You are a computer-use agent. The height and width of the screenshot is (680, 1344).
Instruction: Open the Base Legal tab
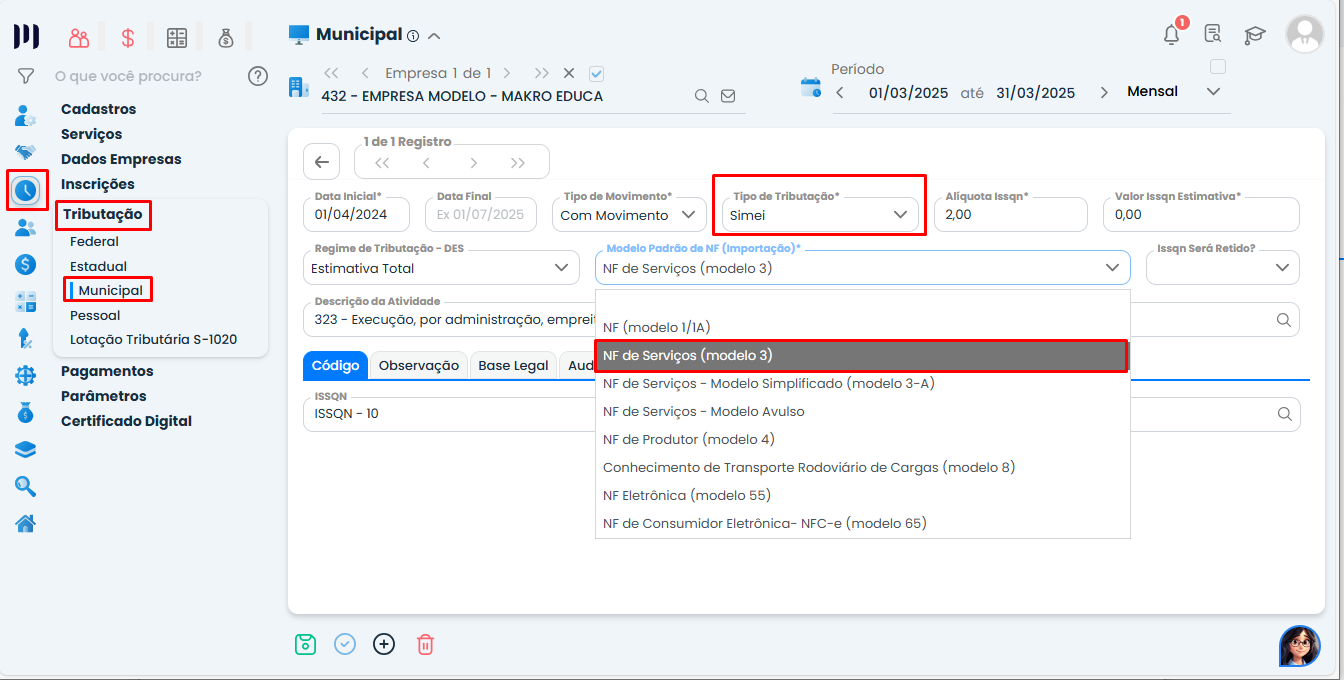click(x=513, y=366)
